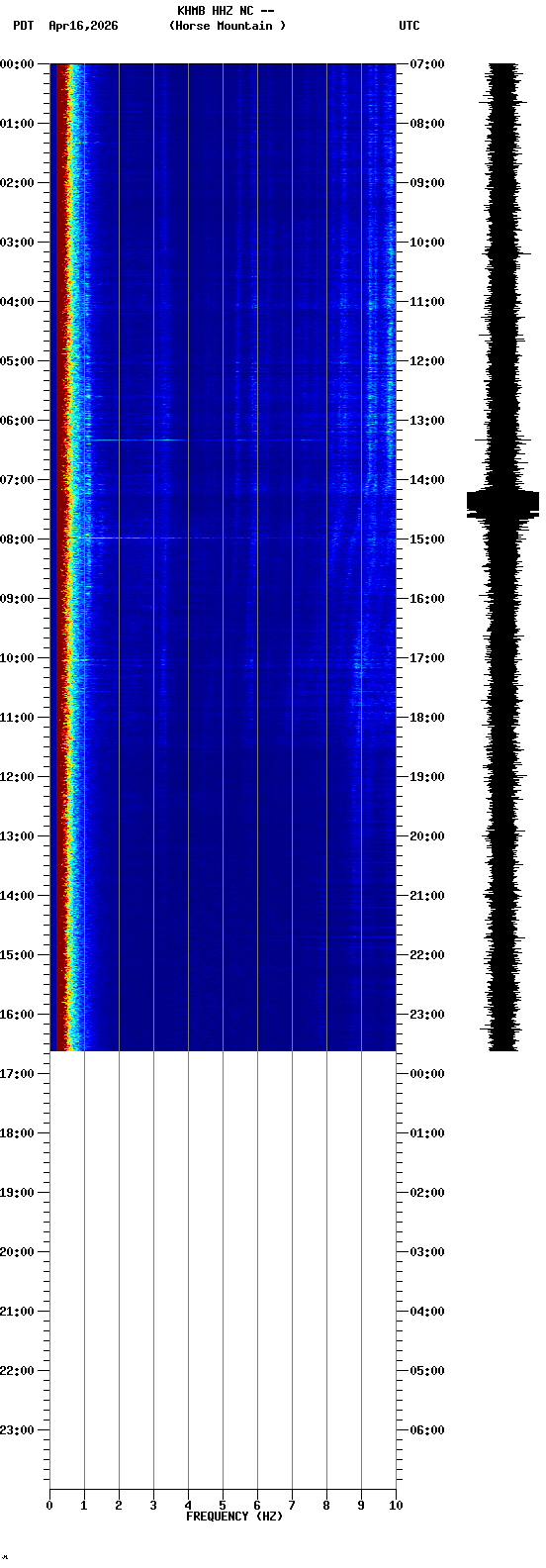
Task: Select the 02:00 label on PDT axis
Action: tap(17, 183)
